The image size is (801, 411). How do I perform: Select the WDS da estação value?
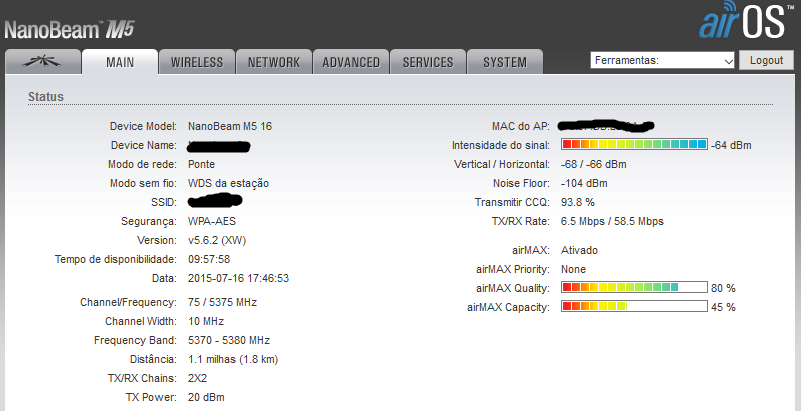click(228, 183)
